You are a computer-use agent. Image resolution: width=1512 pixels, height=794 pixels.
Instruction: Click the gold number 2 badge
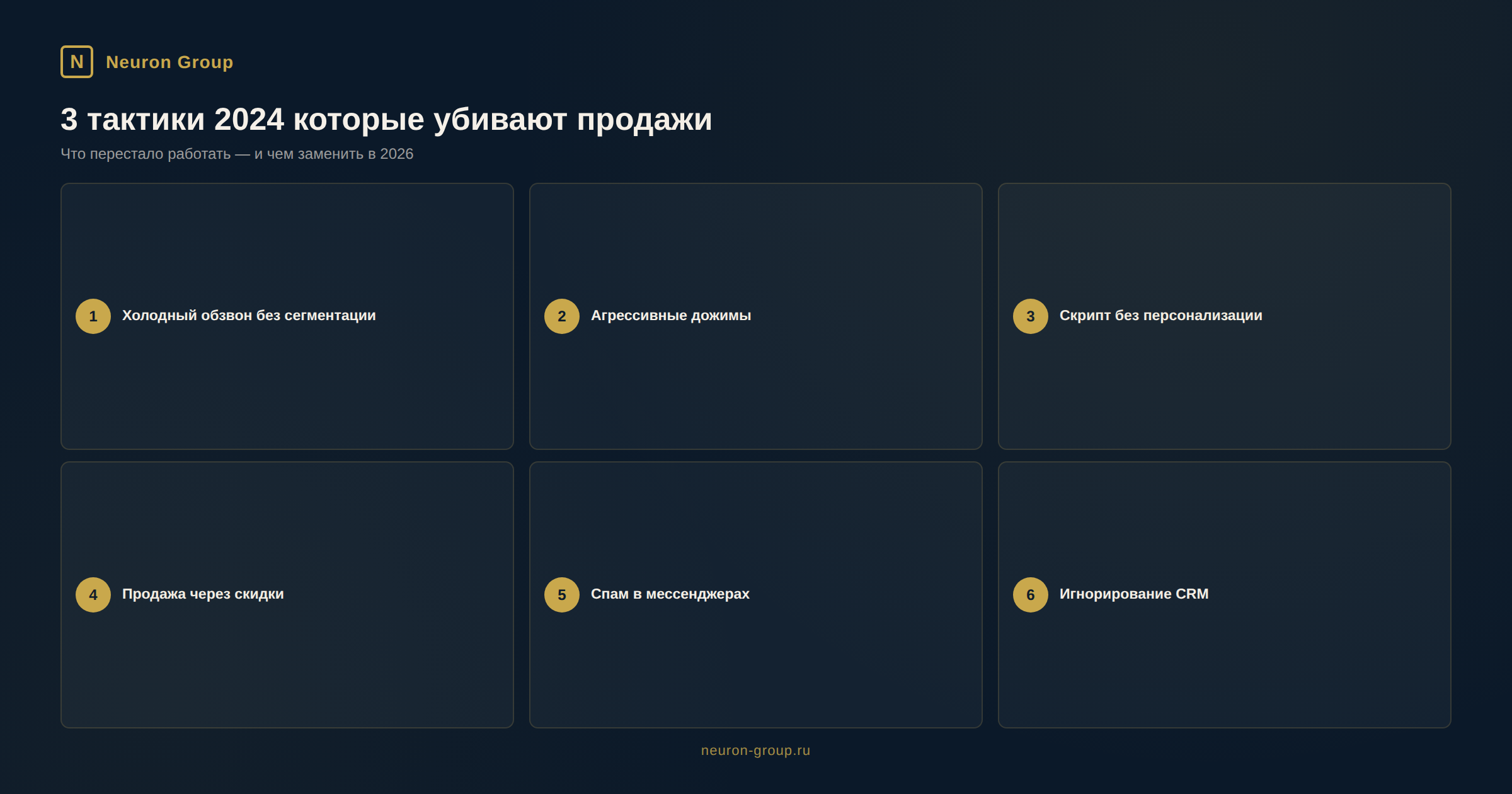click(562, 316)
